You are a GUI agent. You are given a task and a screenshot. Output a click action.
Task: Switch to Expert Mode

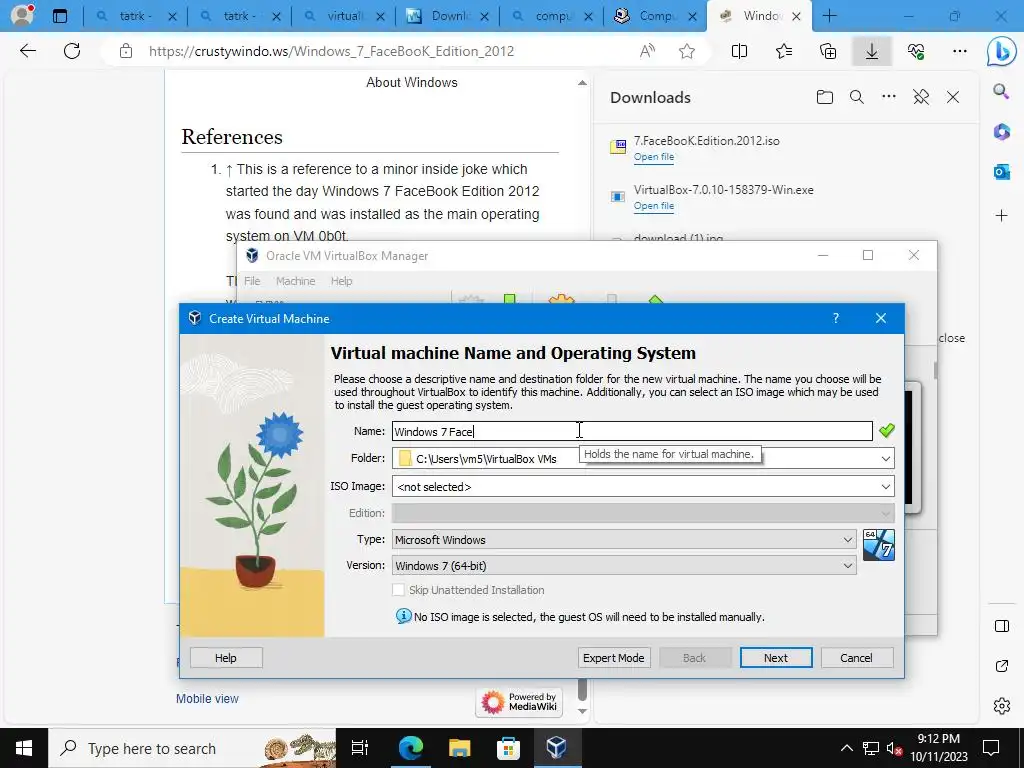click(613, 658)
